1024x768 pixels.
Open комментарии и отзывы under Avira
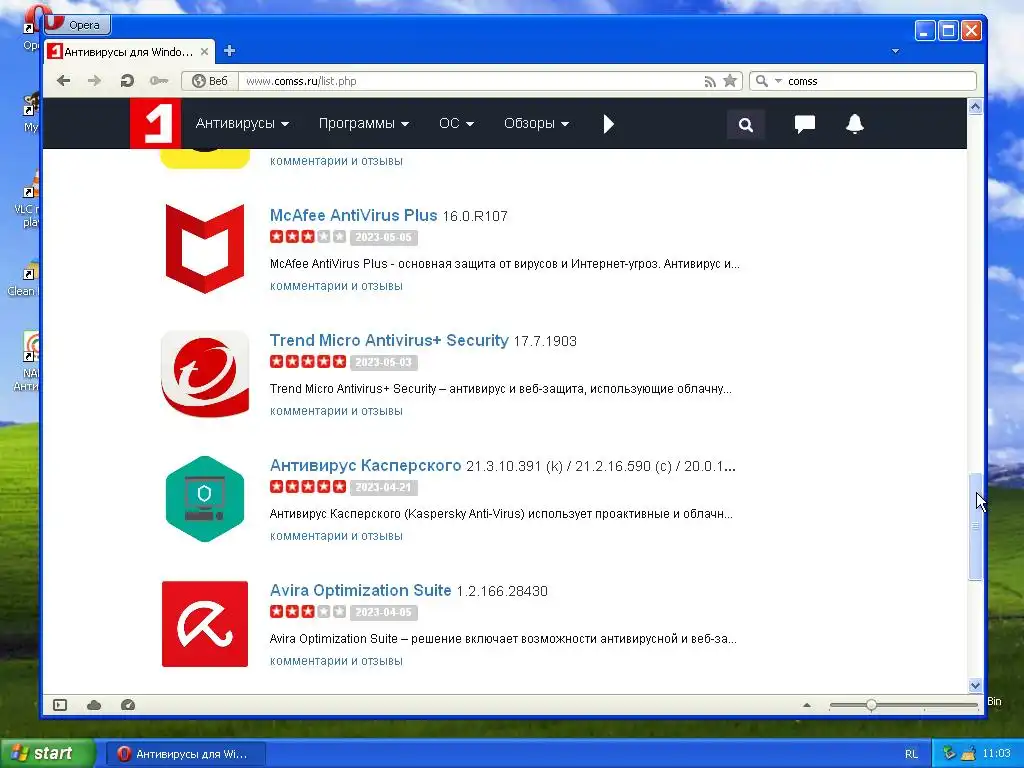point(336,661)
